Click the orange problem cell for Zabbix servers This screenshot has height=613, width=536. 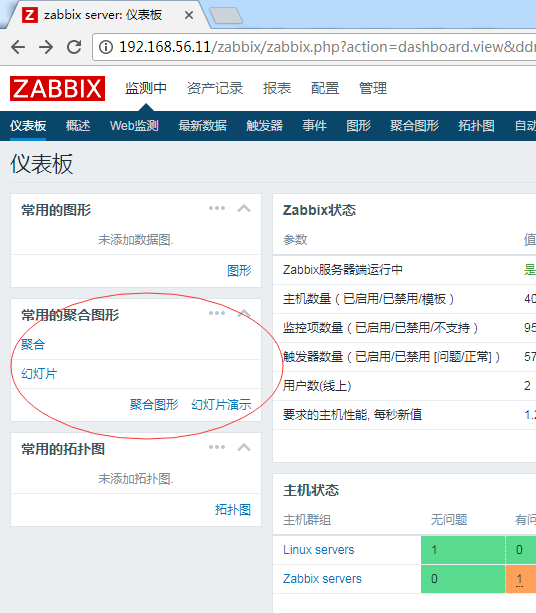[521, 579]
